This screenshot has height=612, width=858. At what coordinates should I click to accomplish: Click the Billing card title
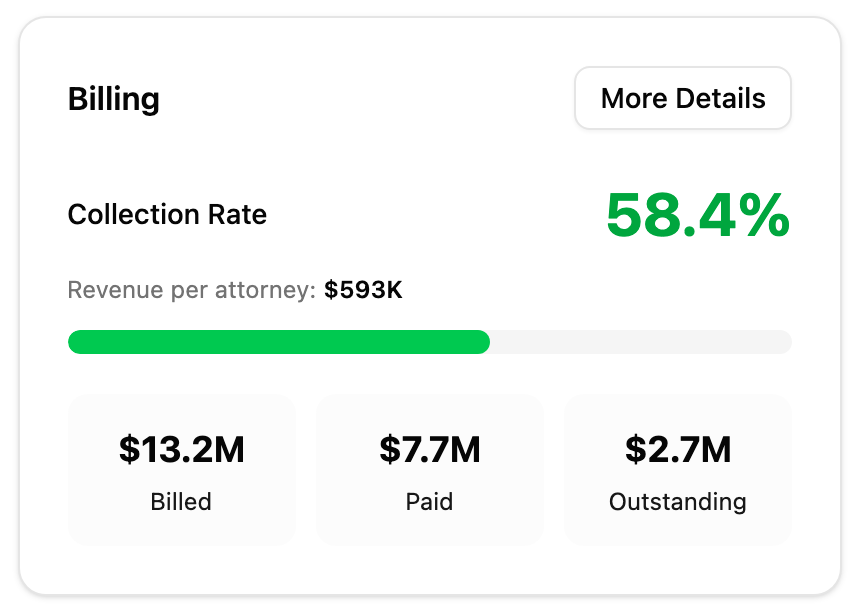coord(113,99)
